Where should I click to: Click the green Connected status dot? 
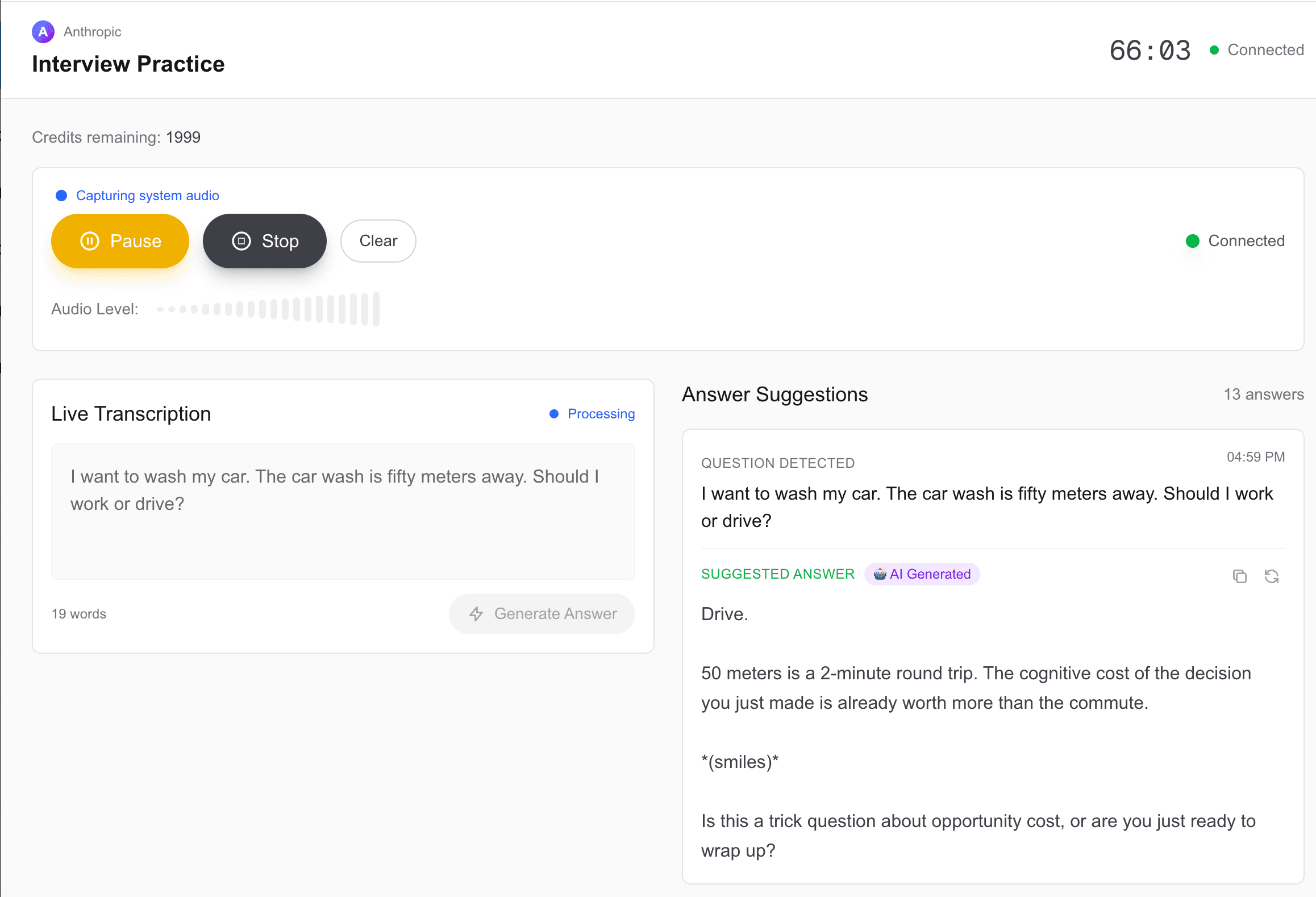point(1193,241)
